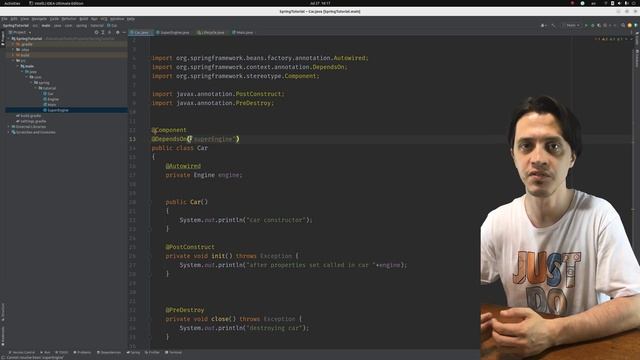The image size is (640, 360).
Task: Click Activities in the top bar
Action: pos(12,3)
